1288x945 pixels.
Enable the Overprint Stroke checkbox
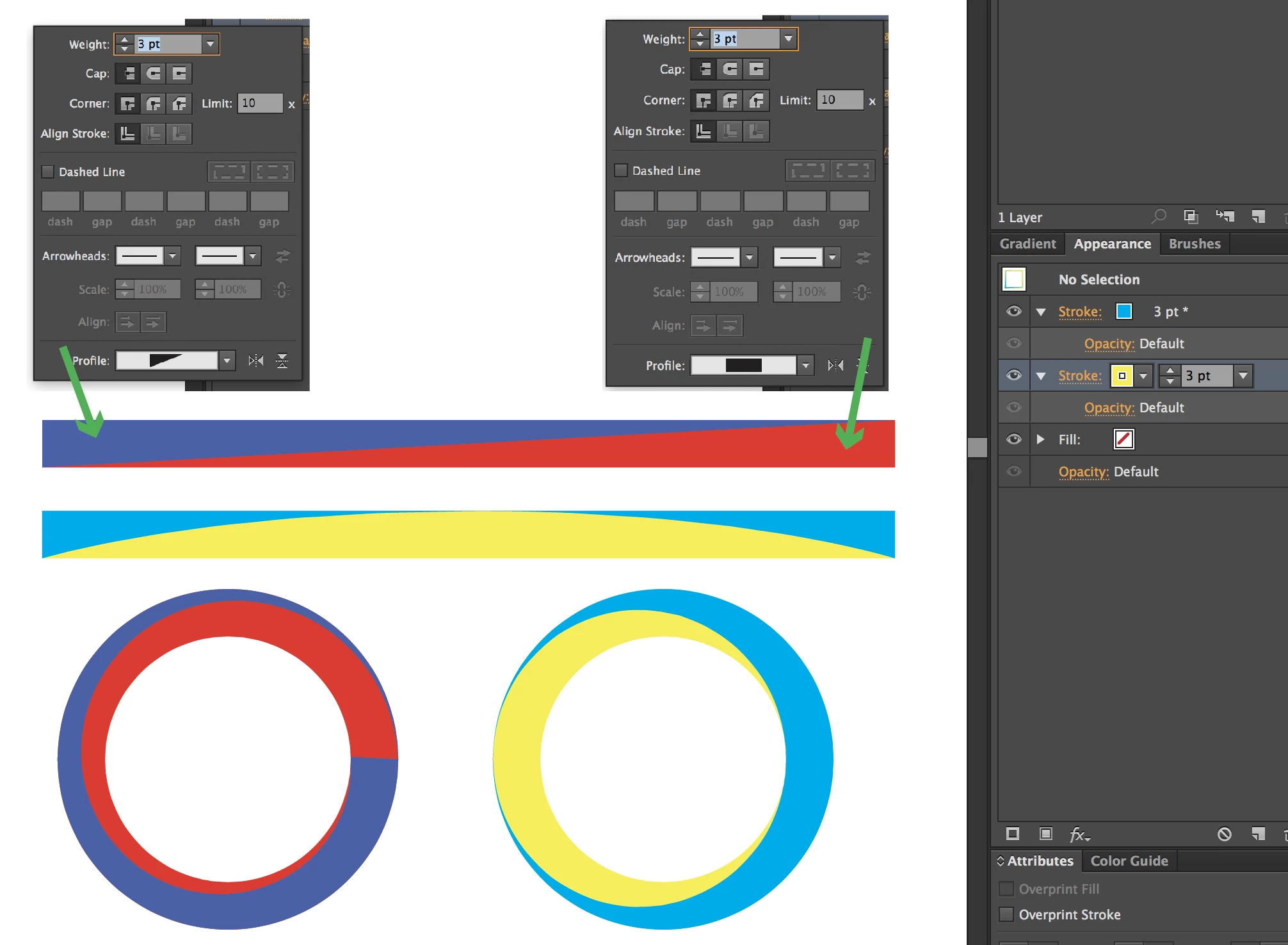1006,914
